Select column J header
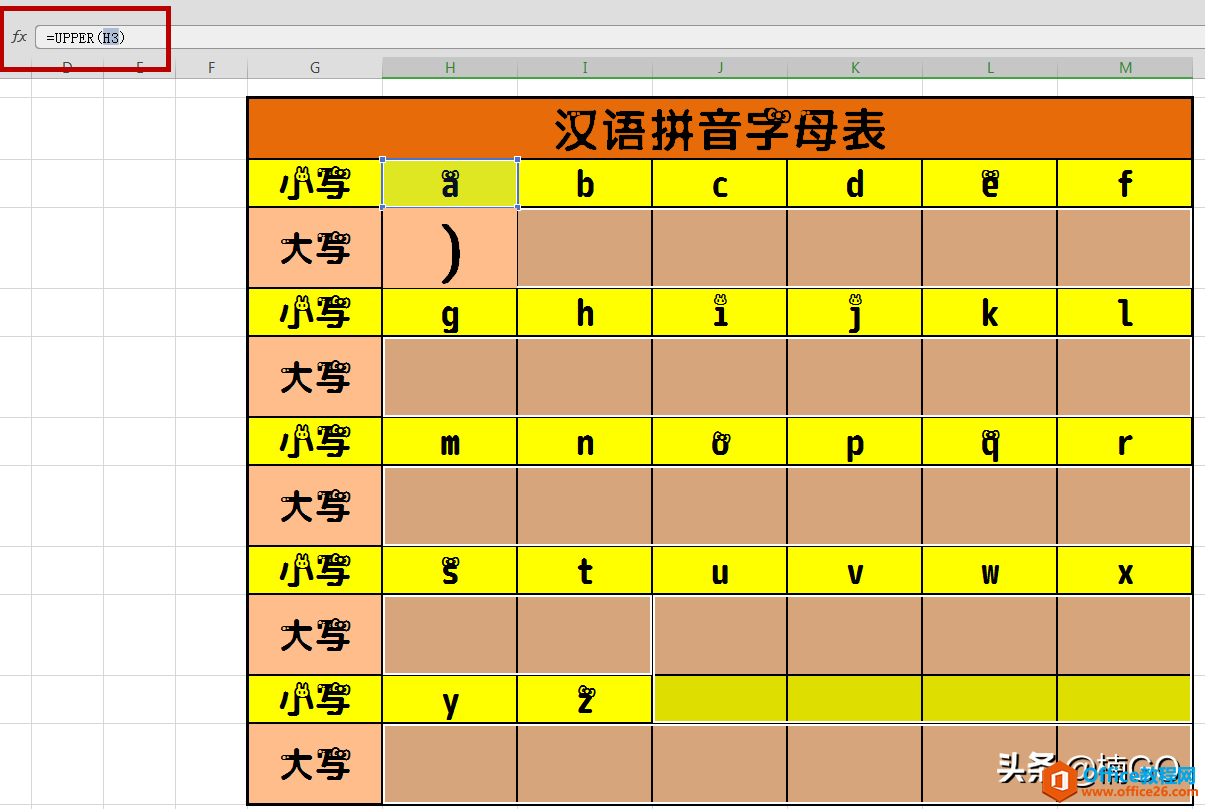1205x809 pixels. click(720, 67)
